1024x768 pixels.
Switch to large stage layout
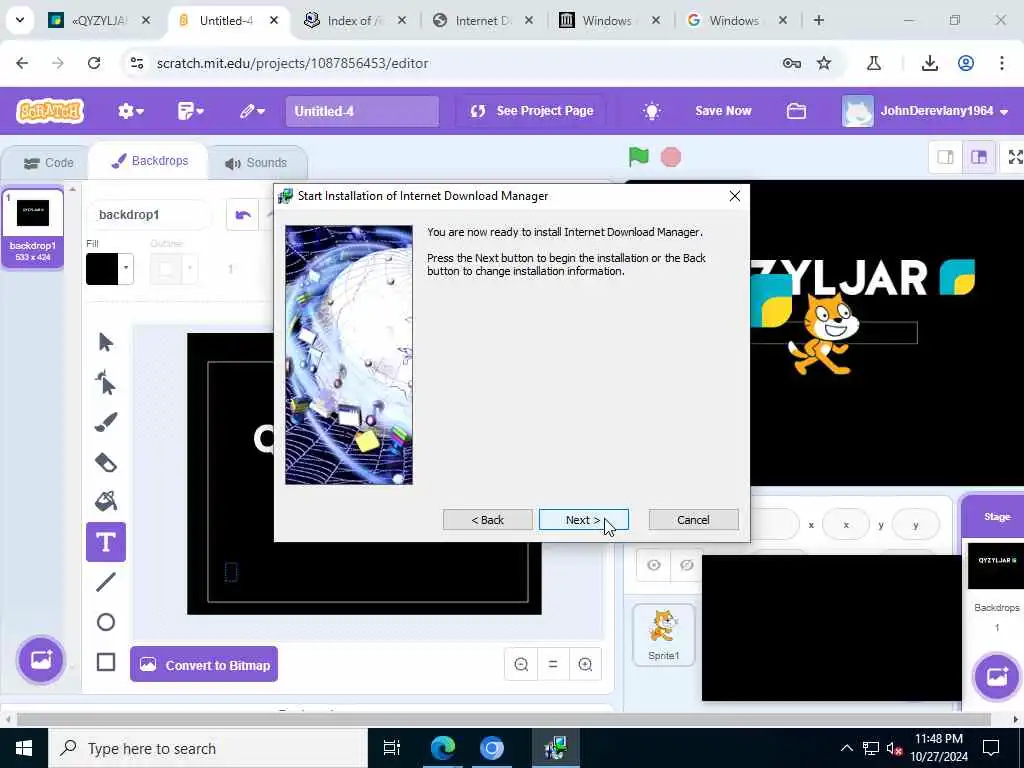(x=978, y=157)
